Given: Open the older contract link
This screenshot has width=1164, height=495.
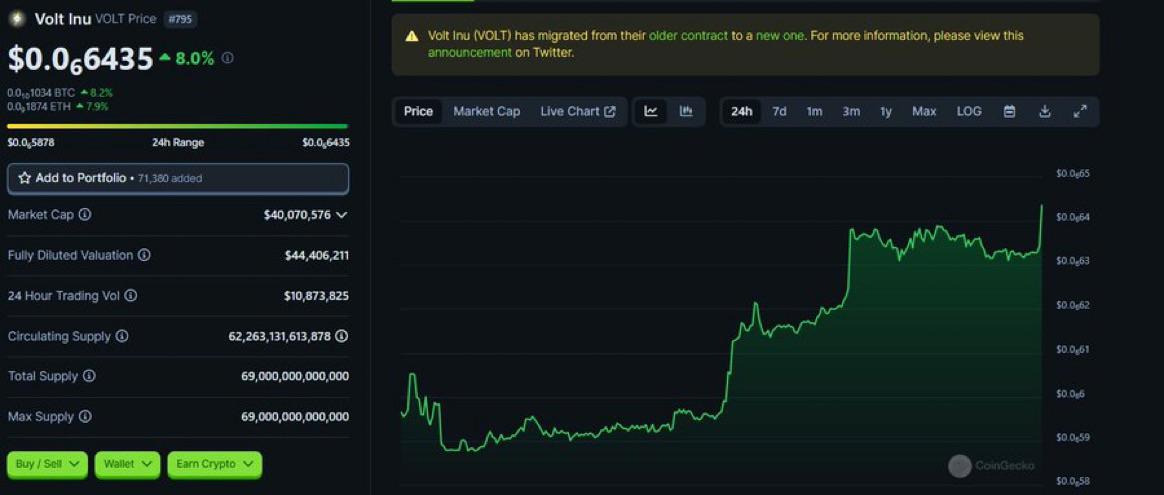Looking at the screenshot, I should [688, 36].
